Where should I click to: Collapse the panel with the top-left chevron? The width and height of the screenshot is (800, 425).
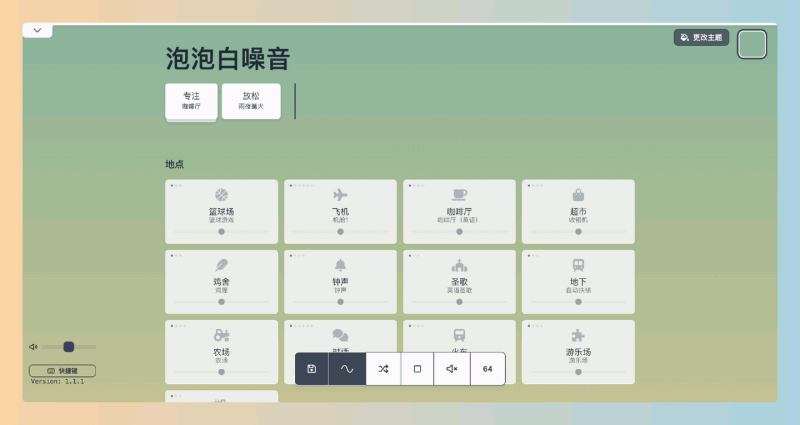pyautogui.click(x=37, y=30)
